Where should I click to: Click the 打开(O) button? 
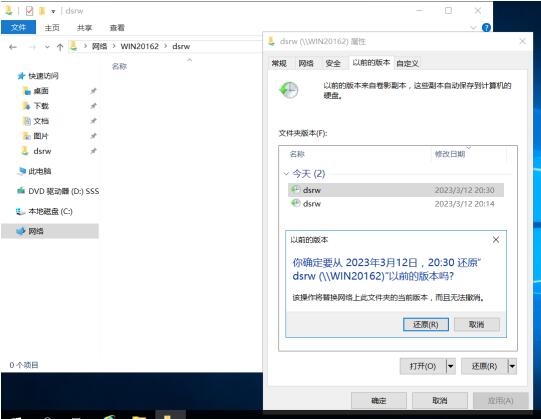[423, 366]
